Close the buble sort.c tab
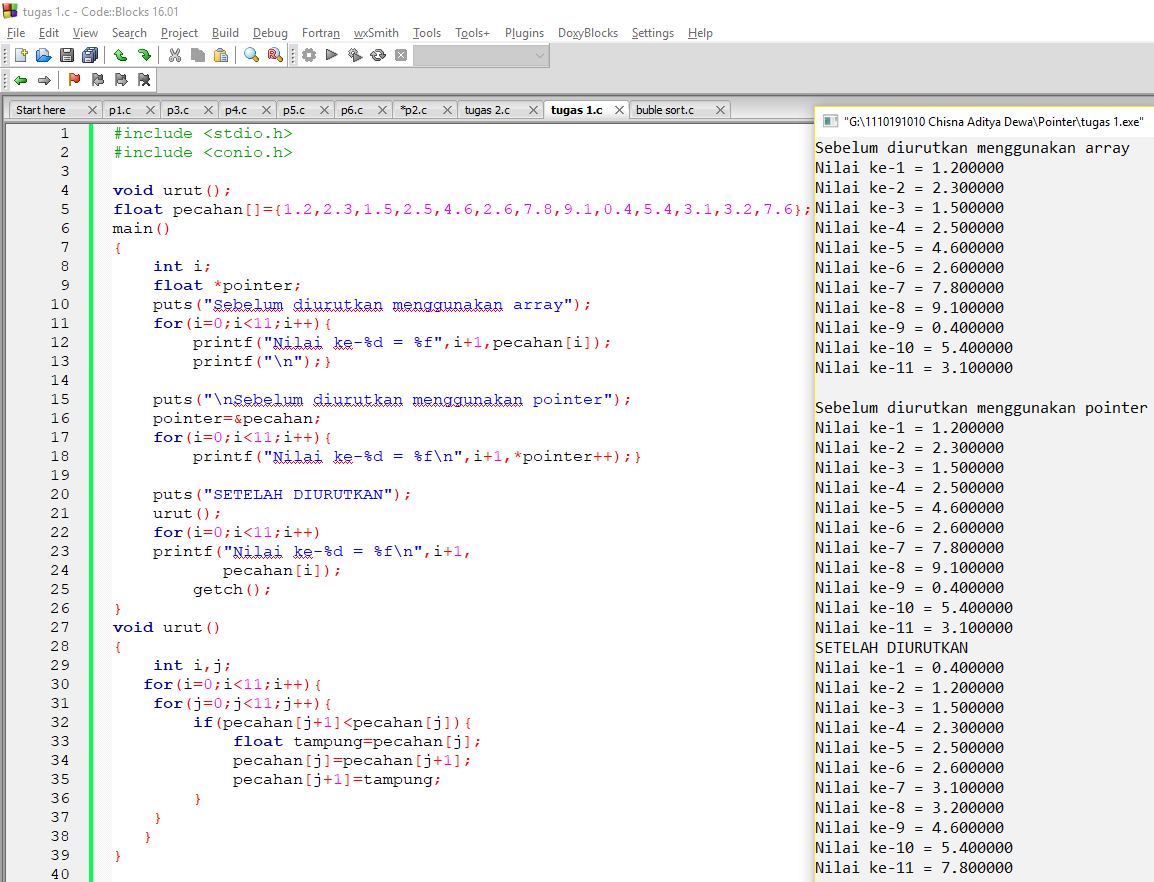The width and height of the screenshot is (1154, 882). coord(721,110)
